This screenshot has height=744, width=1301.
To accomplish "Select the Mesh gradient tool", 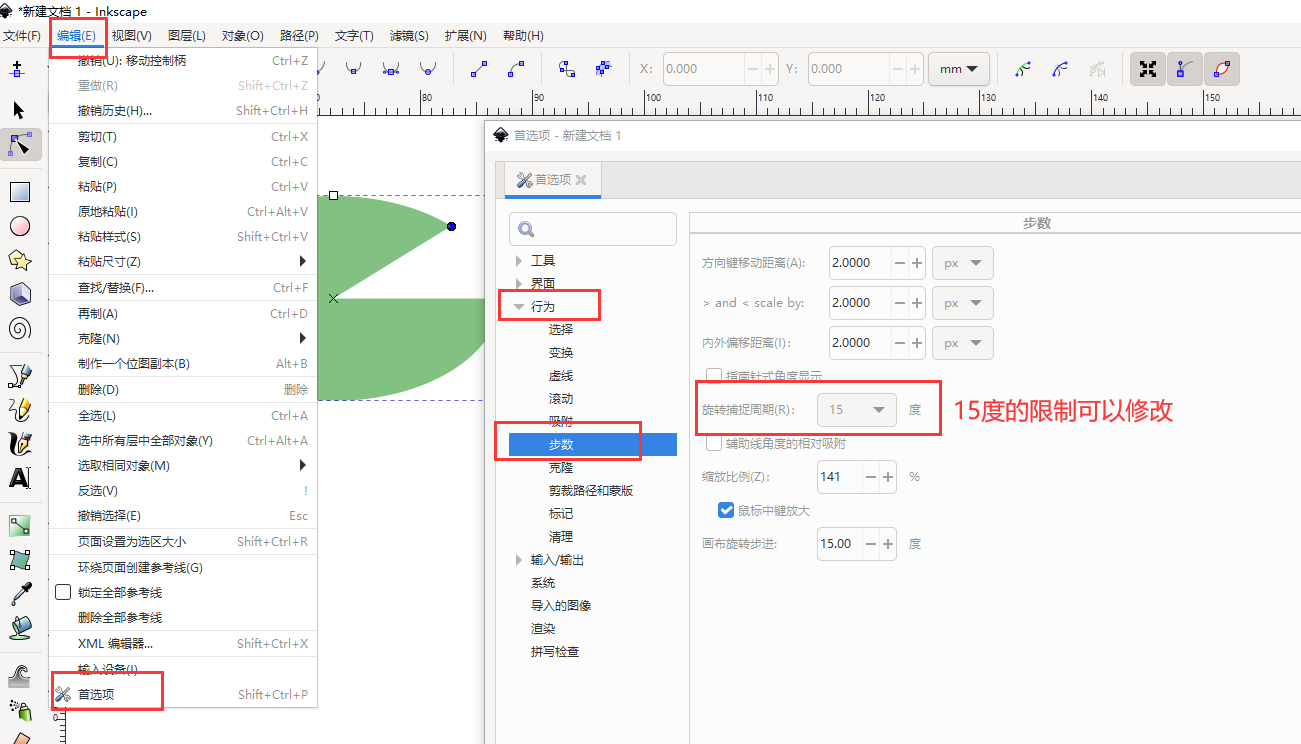I will click(x=19, y=559).
